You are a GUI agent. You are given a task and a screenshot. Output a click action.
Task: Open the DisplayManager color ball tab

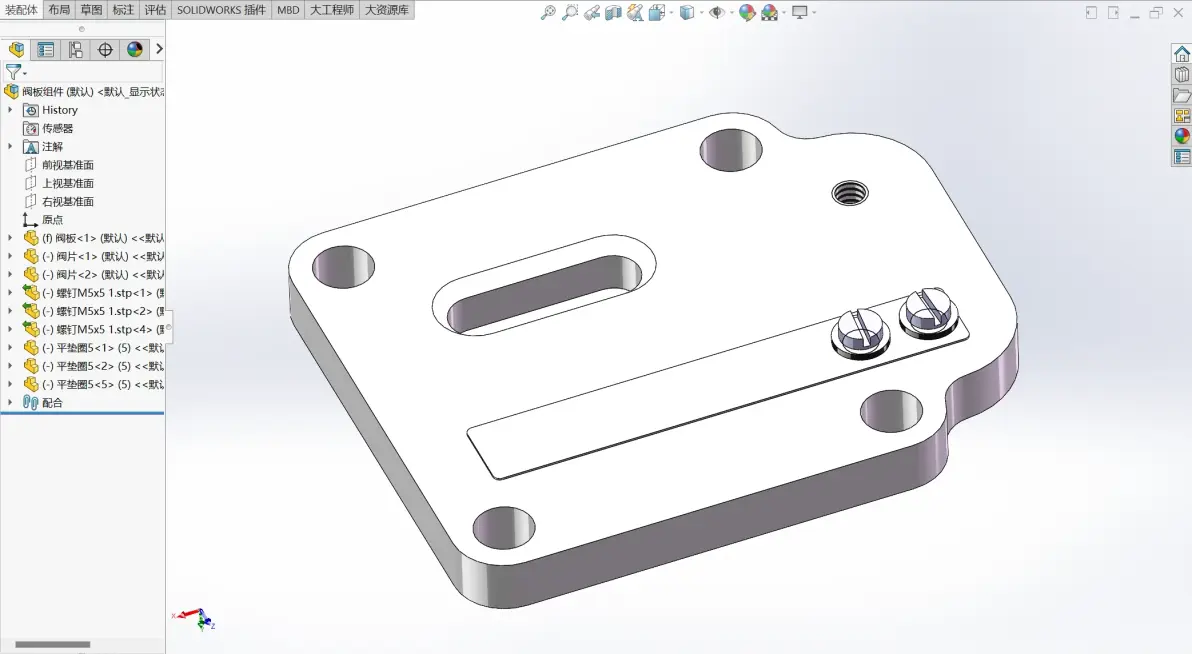[x=135, y=50]
